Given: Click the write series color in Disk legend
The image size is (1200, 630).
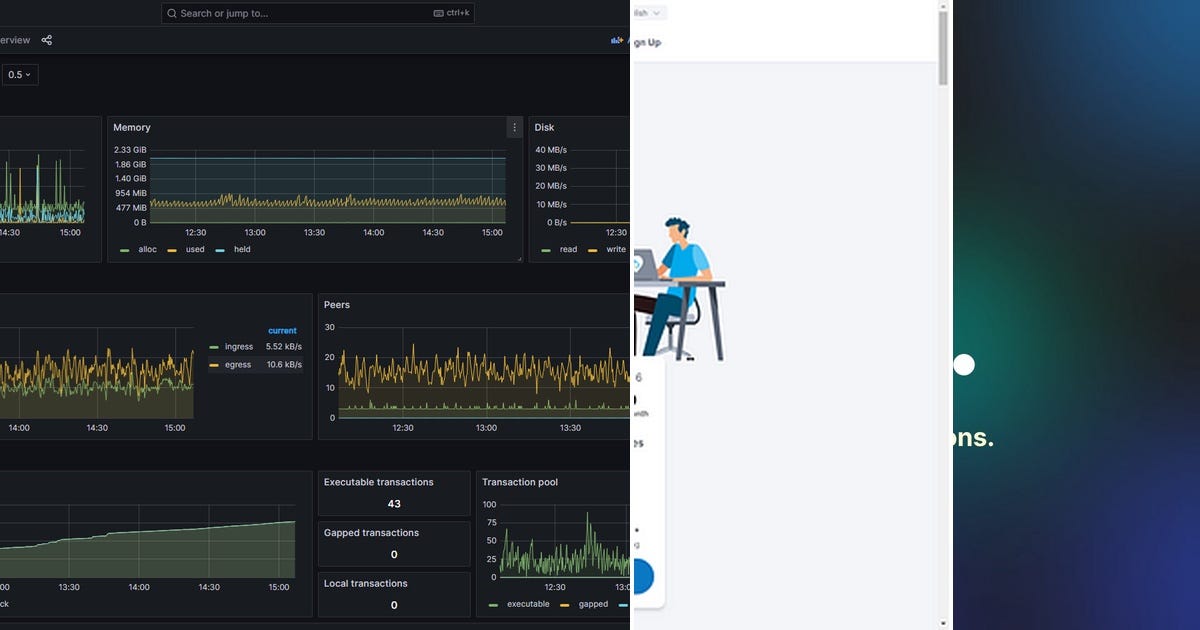Looking at the screenshot, I should click(x=592, y=250).
